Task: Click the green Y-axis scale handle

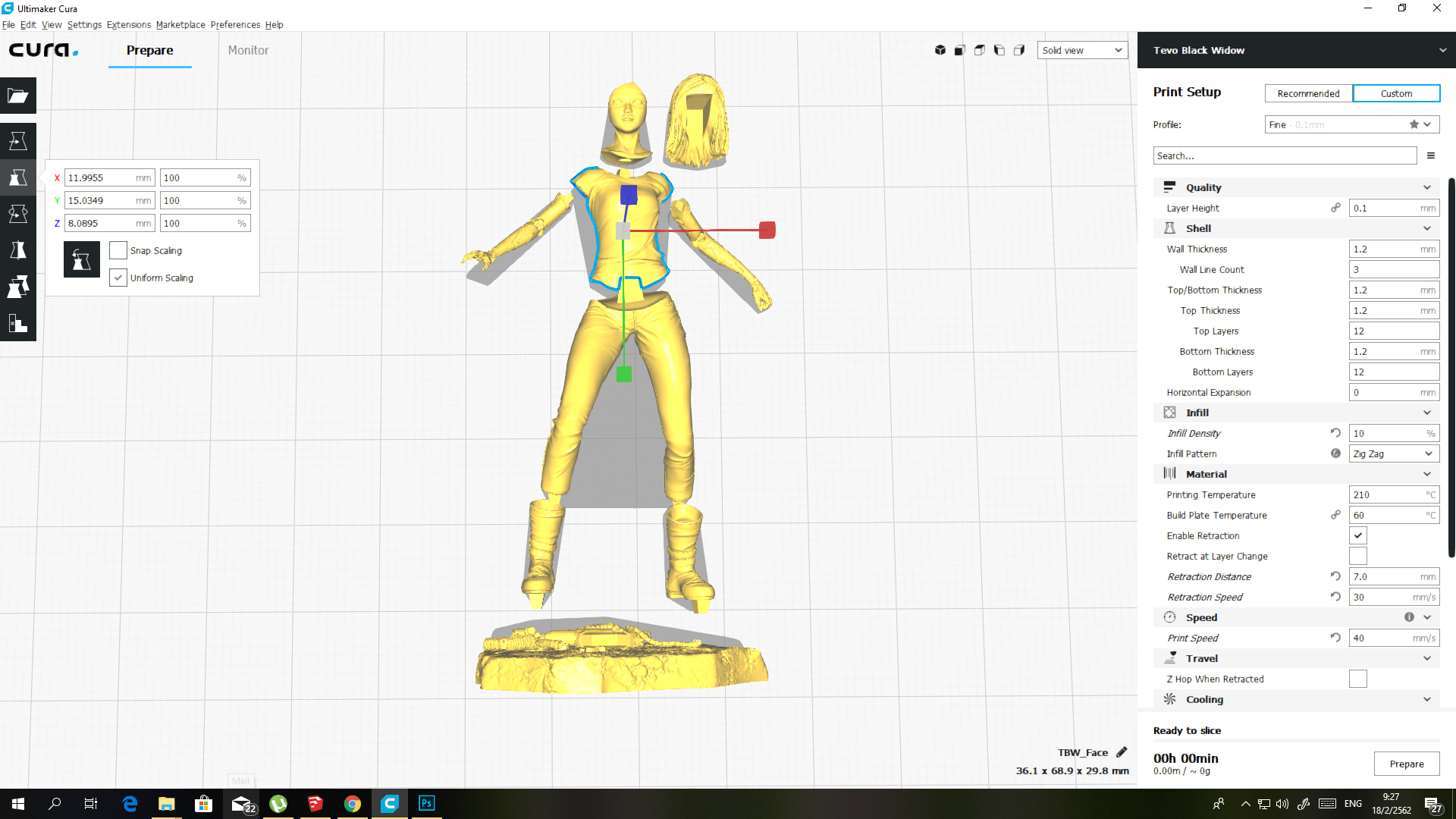Action: pyautogui.click(x=624, y=374)
